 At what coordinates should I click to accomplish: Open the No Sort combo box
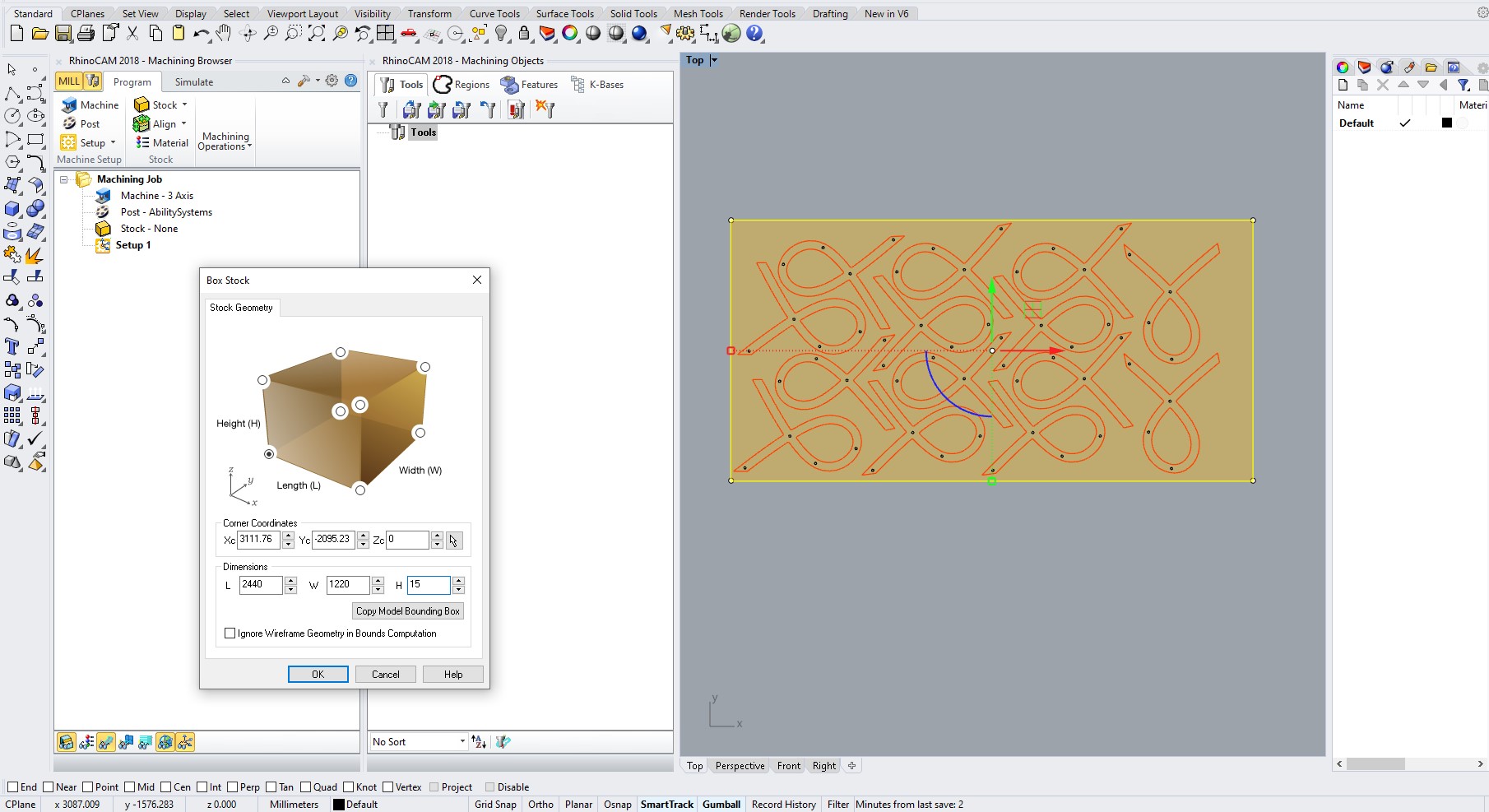(418, 742)
